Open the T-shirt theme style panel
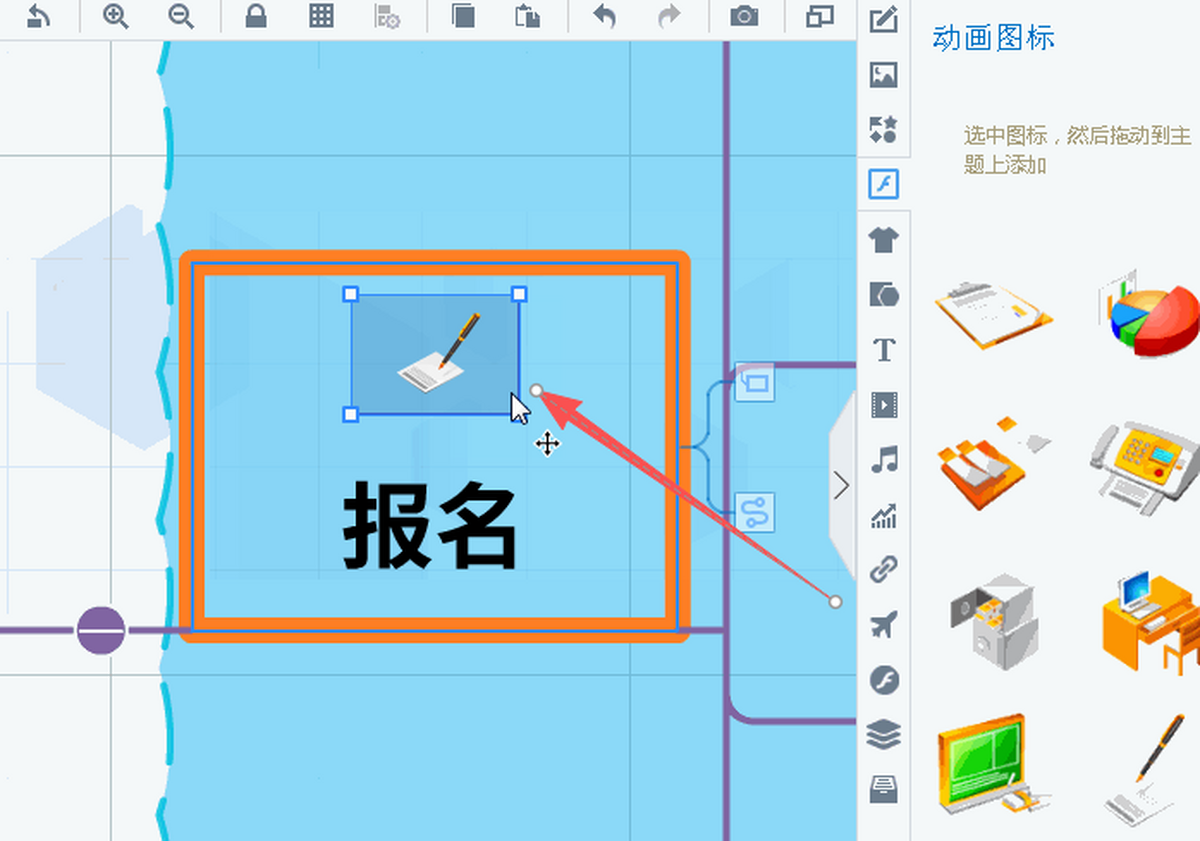Screen dimensions: 1200x841 (x=884, y=239)
